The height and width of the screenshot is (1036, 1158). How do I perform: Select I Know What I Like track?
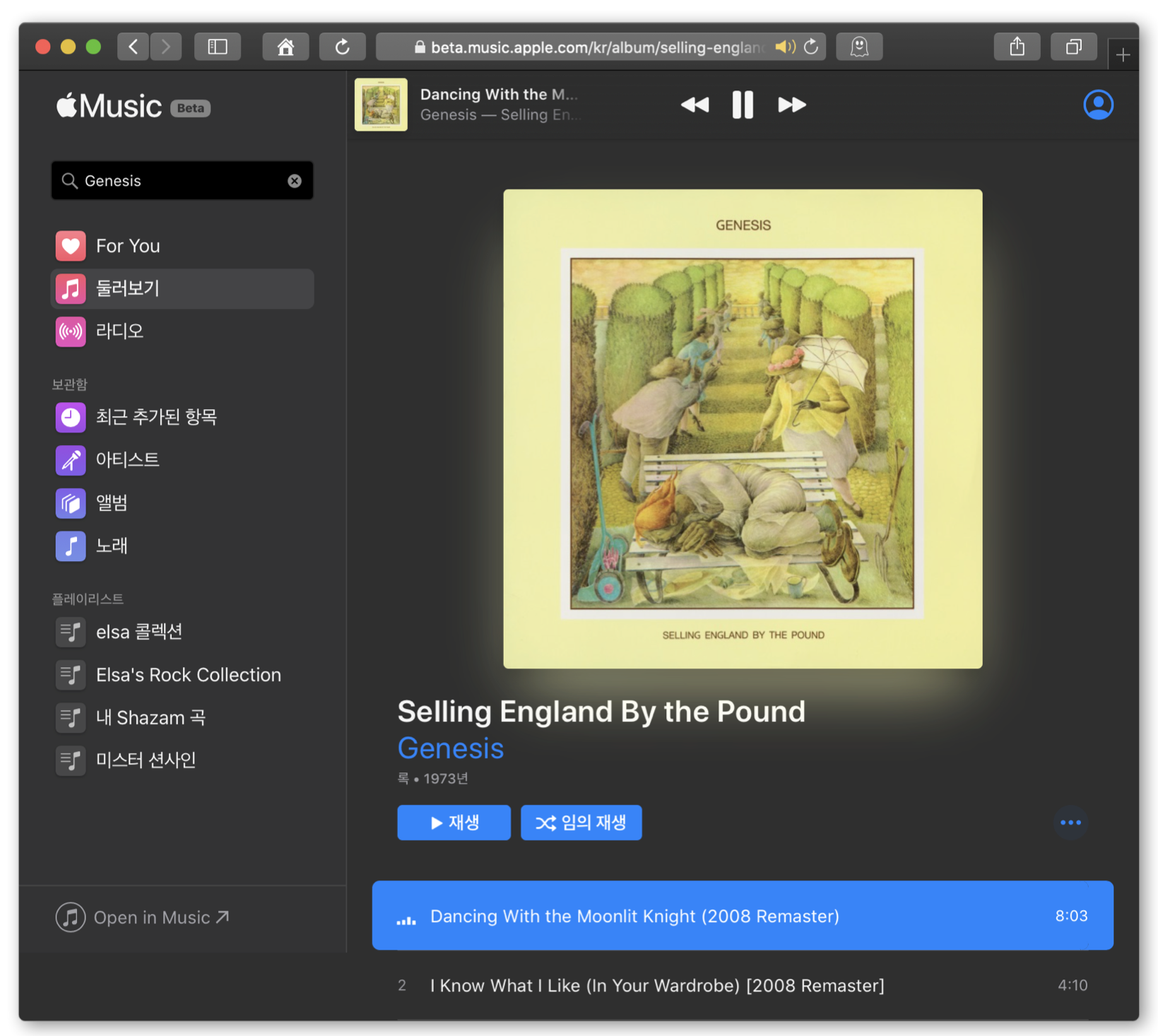[x=743, y=985]
